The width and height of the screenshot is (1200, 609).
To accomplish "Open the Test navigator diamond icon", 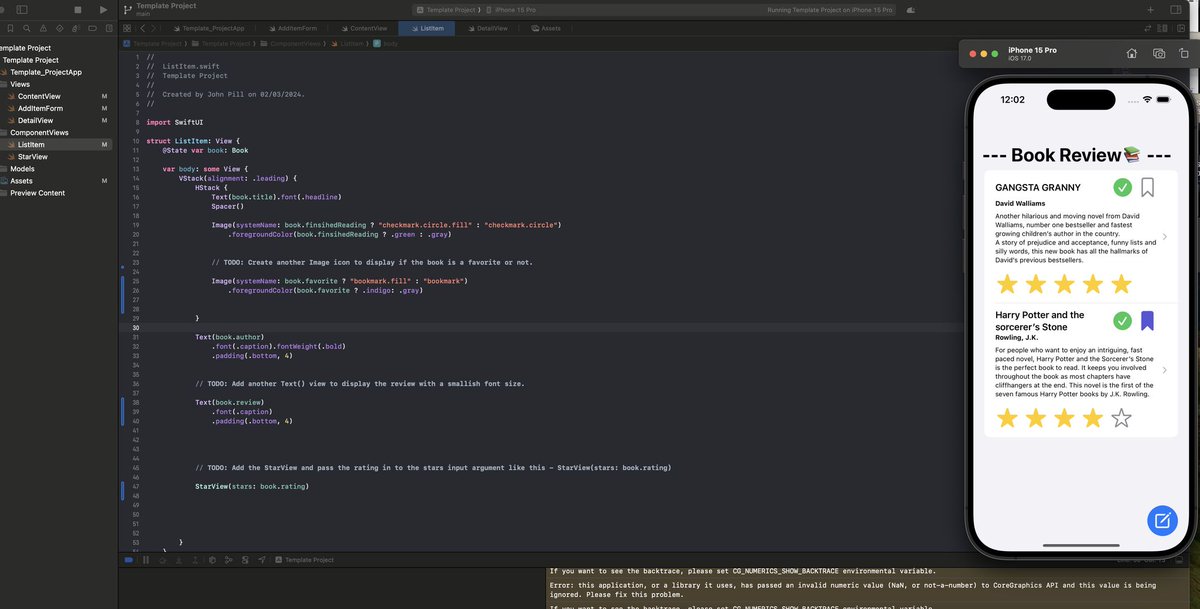I will (59, 29).
